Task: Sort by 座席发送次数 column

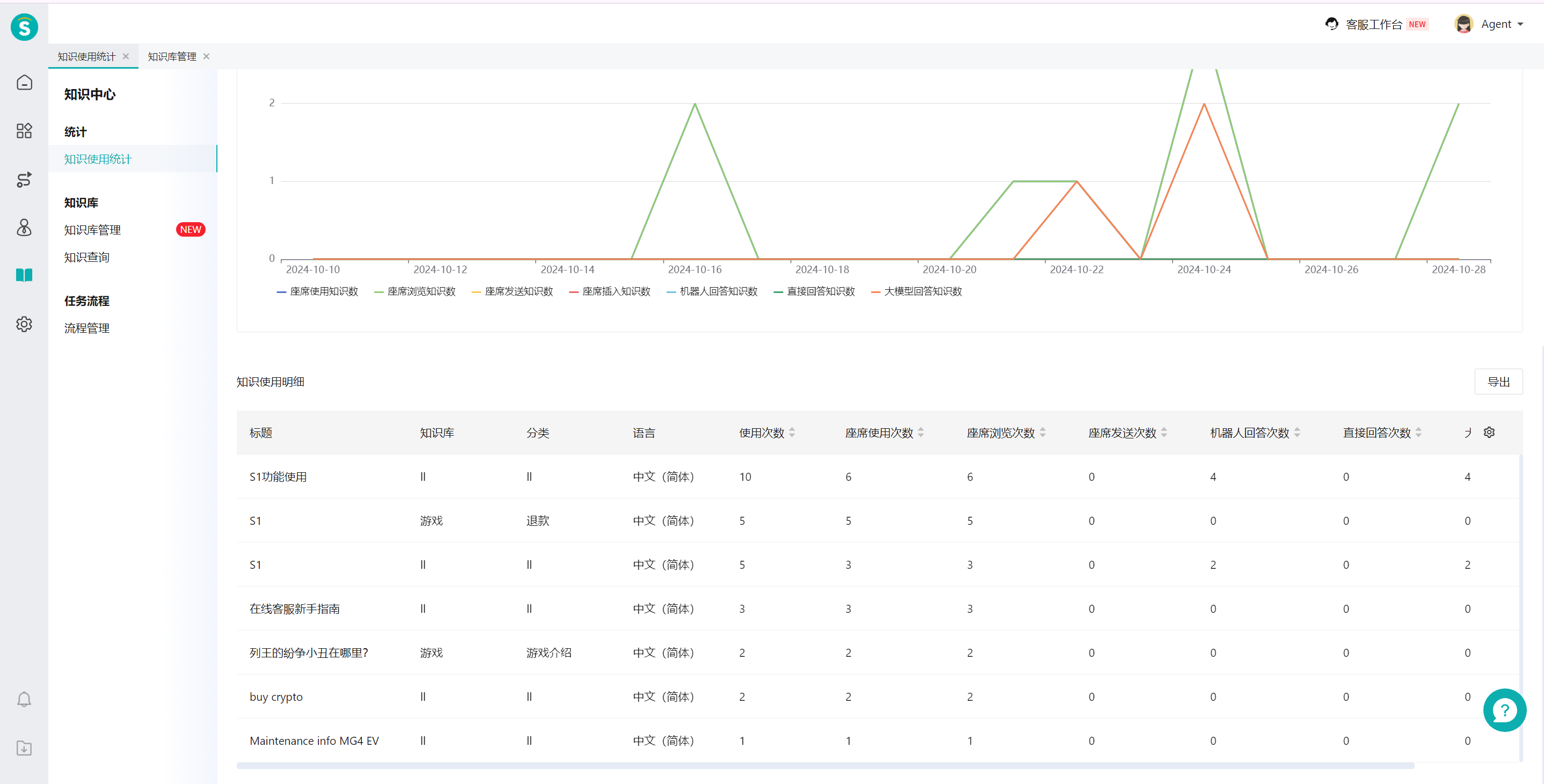Action: [1164, 433]
